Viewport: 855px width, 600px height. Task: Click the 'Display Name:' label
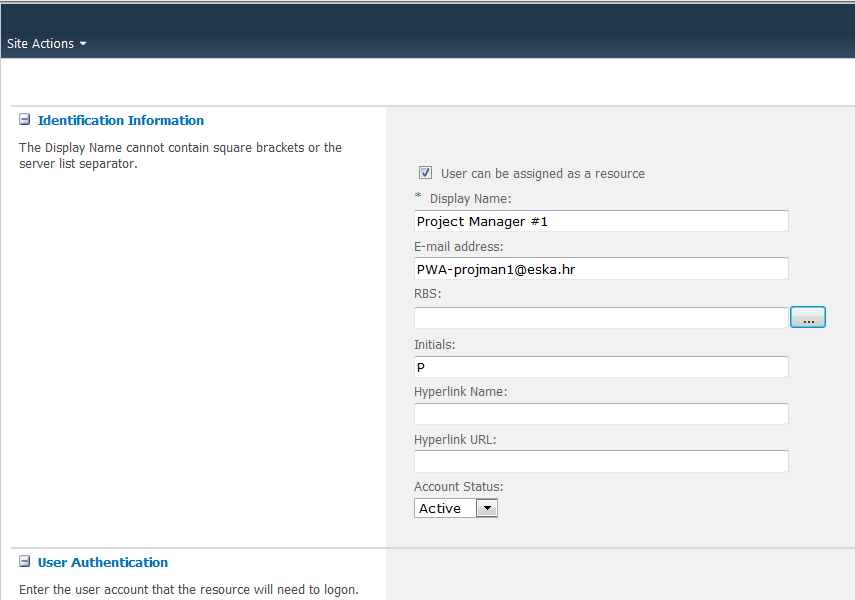470,199
